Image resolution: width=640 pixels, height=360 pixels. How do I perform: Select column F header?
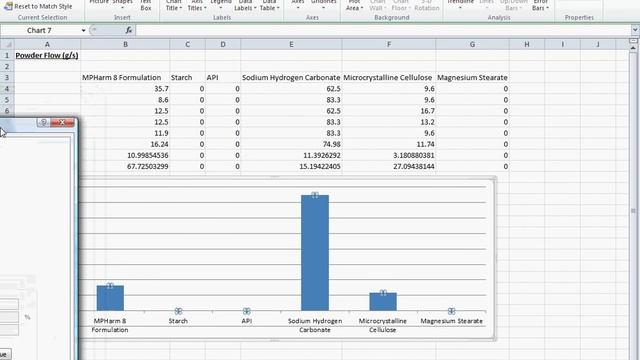point(389,44)
